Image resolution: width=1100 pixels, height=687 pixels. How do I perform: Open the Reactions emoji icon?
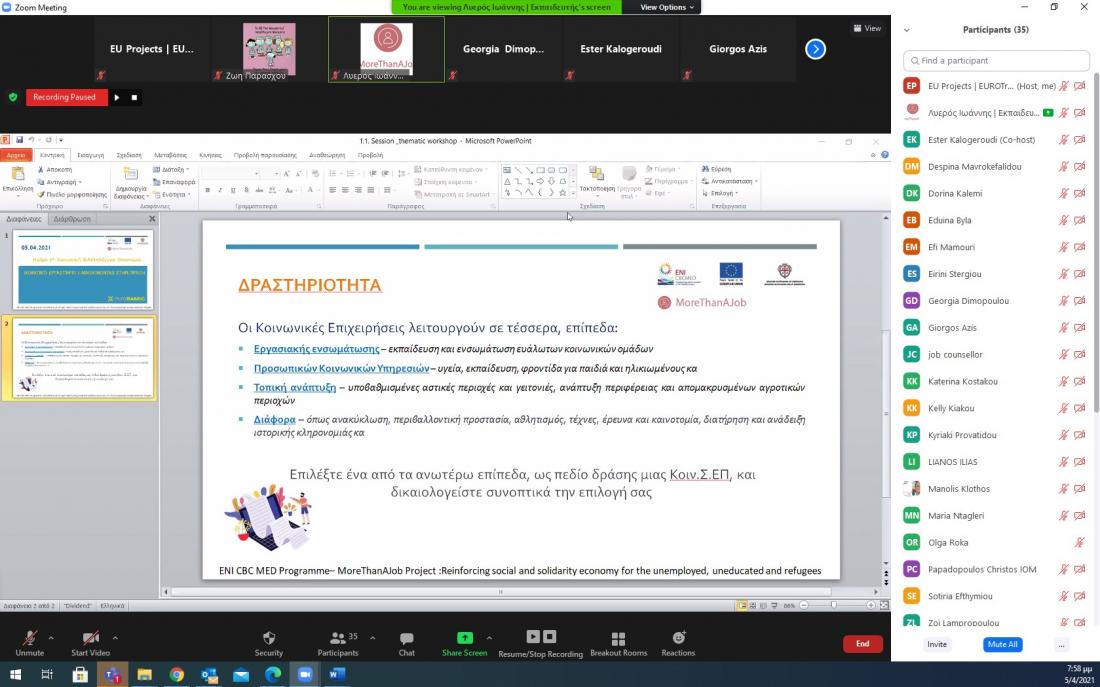678,638
